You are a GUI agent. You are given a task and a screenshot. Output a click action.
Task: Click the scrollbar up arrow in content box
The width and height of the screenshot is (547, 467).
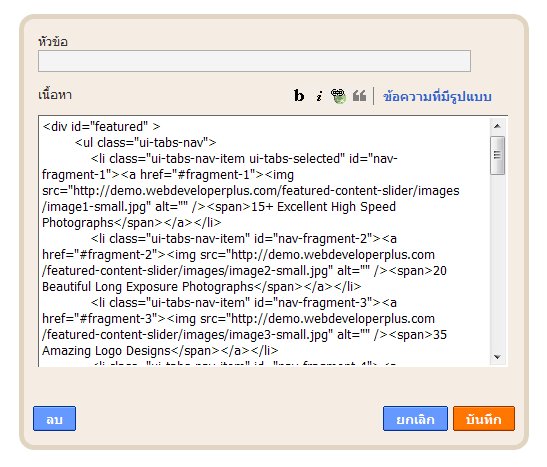pyautogui.click(x=497, y=126)
